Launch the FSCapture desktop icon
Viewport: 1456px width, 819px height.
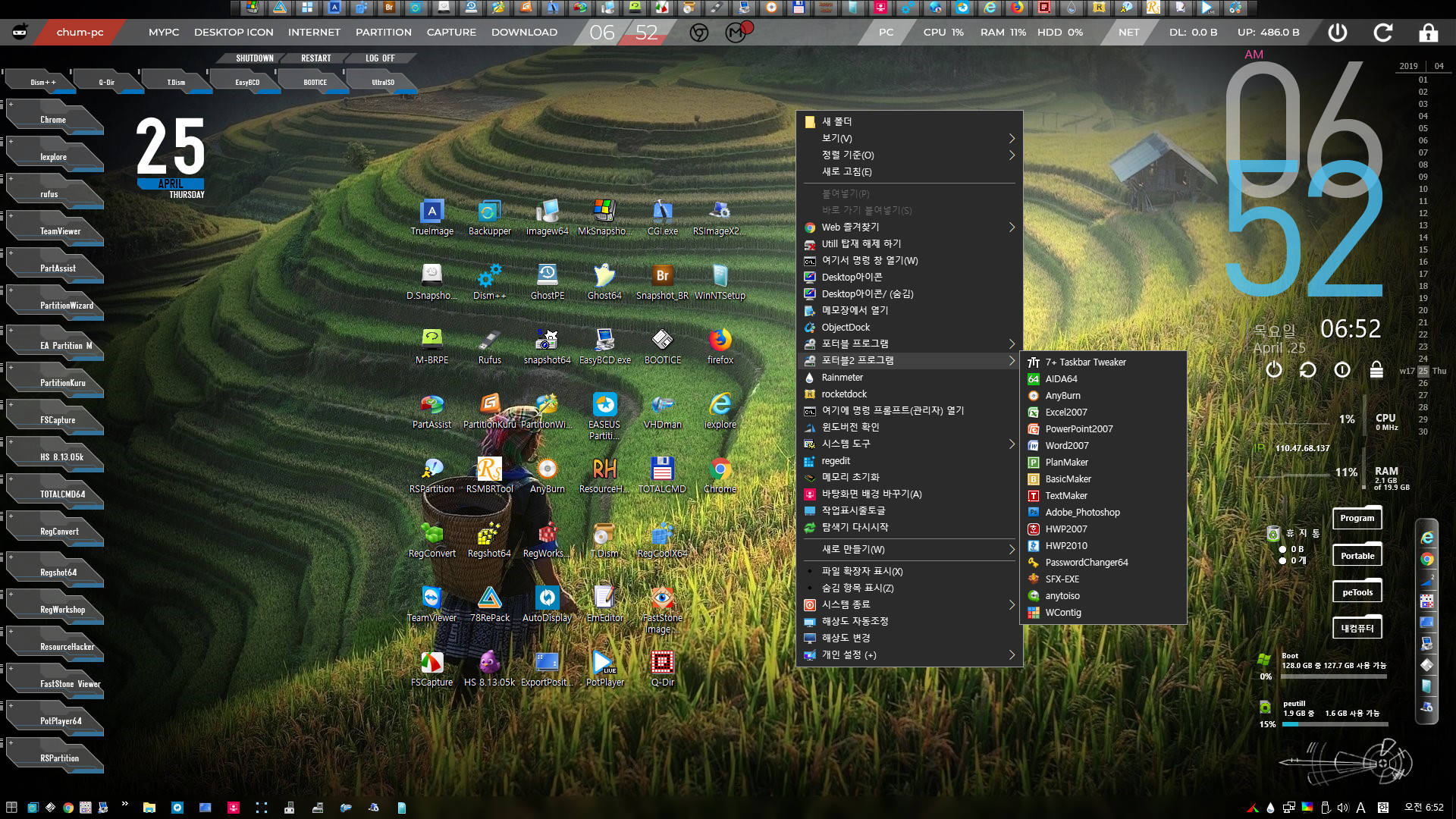pos(431,668)
